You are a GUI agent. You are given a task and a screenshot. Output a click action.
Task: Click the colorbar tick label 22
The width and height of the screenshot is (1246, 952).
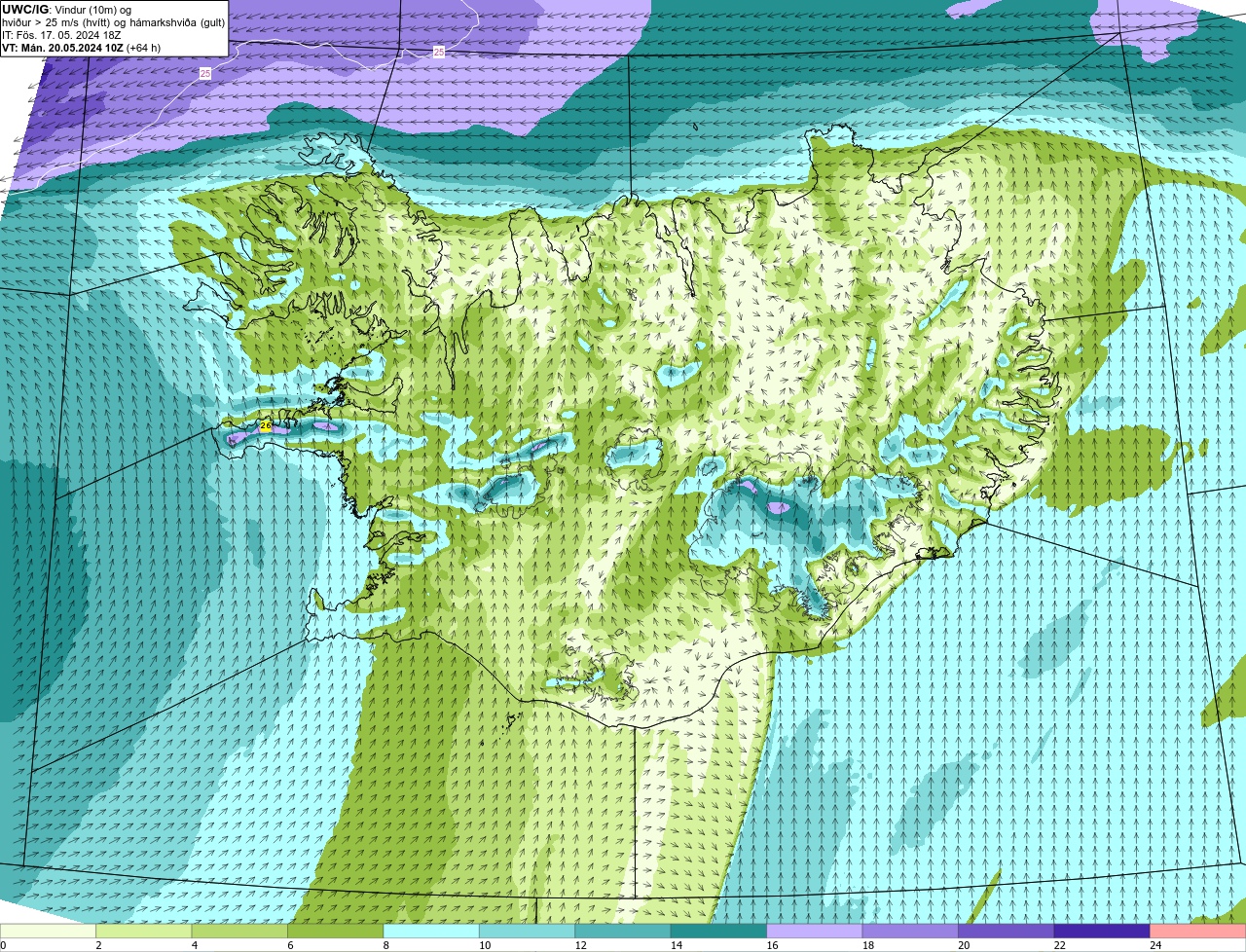tap(1059, 945)
